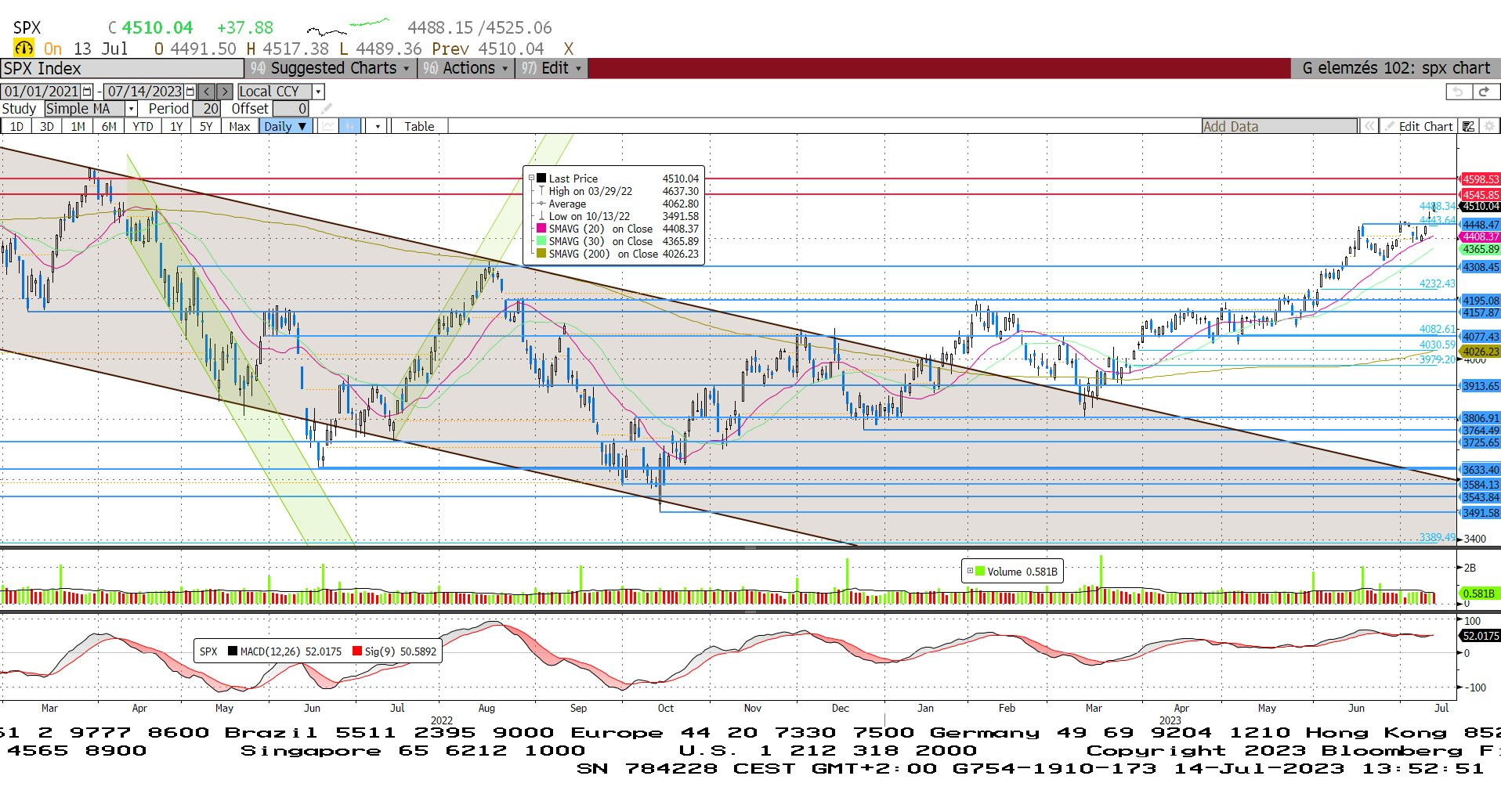The width and height of the screenshot is (1501, 812).
Task: Expand the Actions menu
Action: click(x=466, y=68)
